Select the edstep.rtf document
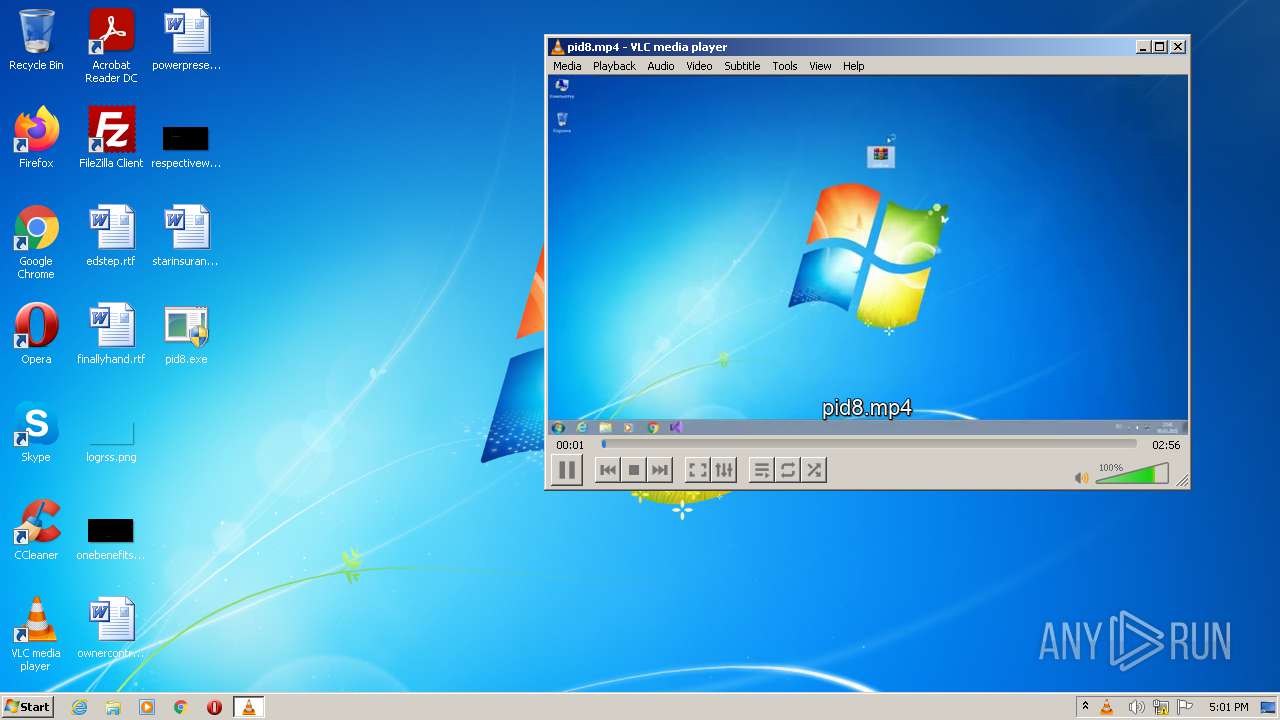 pos(111,236)
